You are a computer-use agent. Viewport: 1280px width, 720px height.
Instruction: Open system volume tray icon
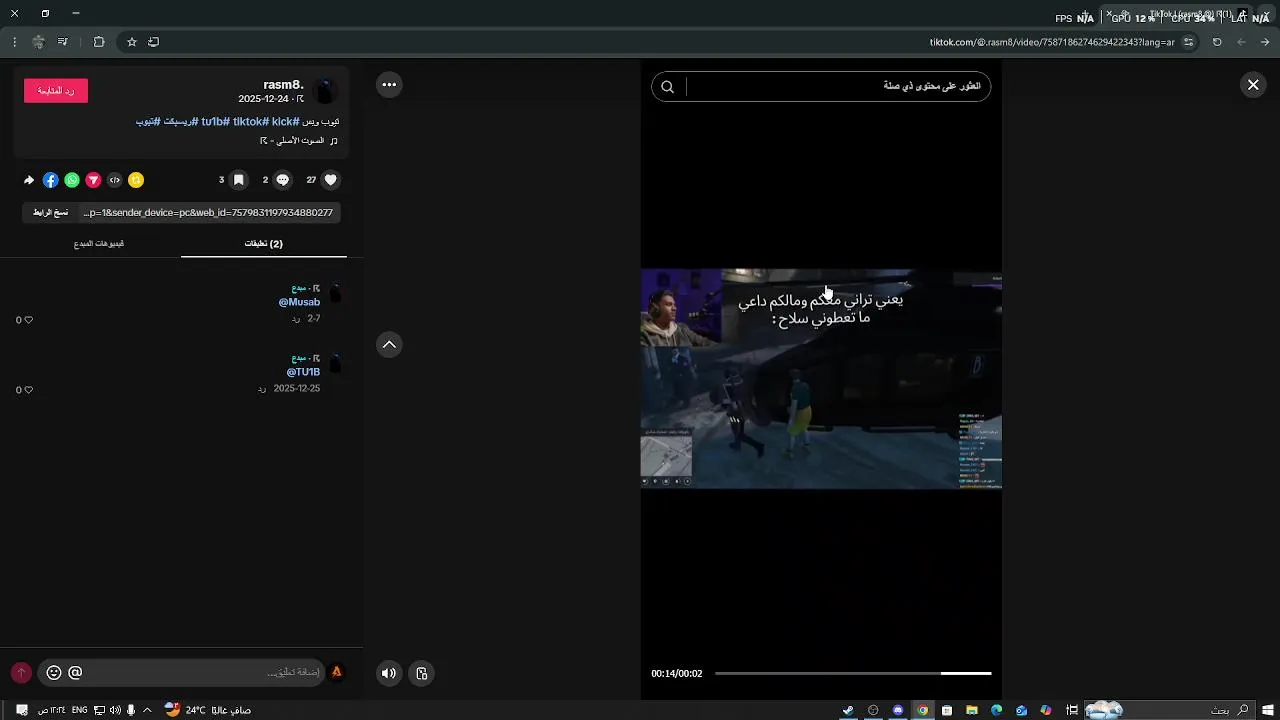(x=115, y=710)
